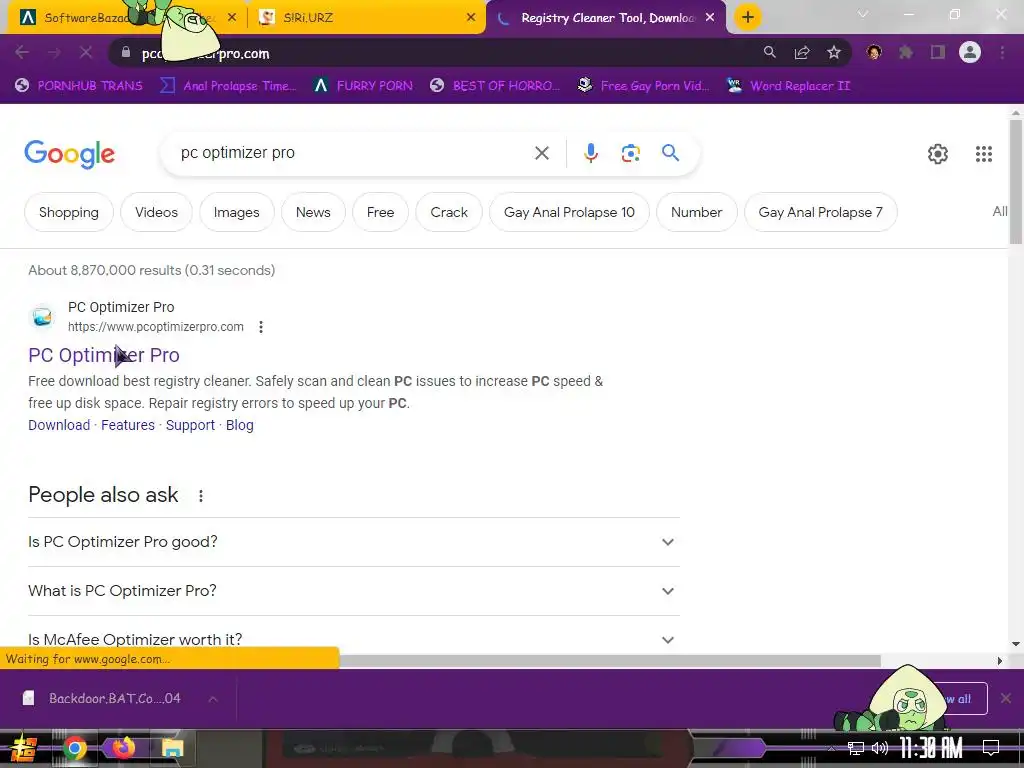
Task: Start a voice search with microphone
Action: (x=590, y=153)
